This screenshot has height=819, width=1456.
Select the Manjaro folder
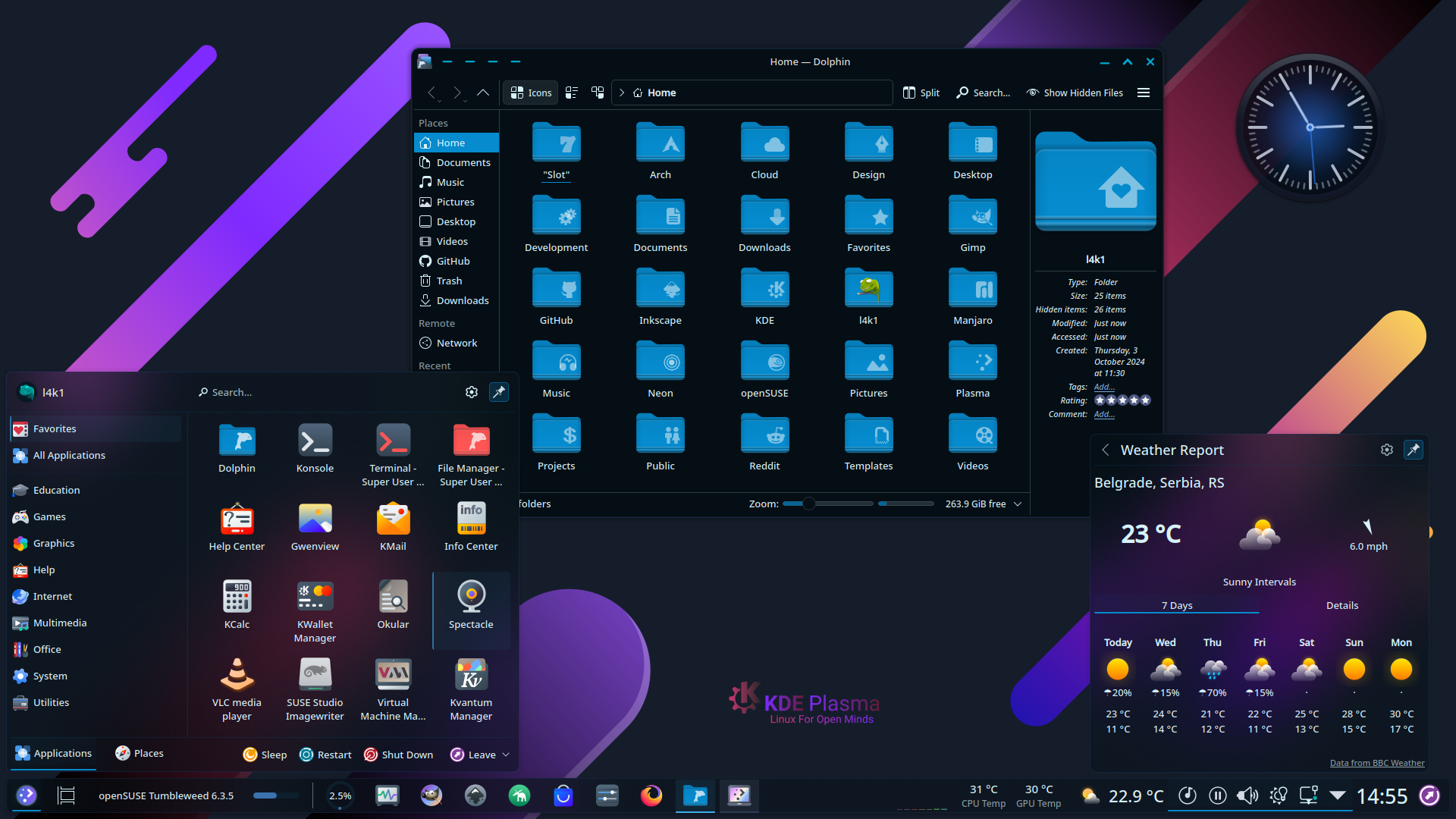[972, 297]
